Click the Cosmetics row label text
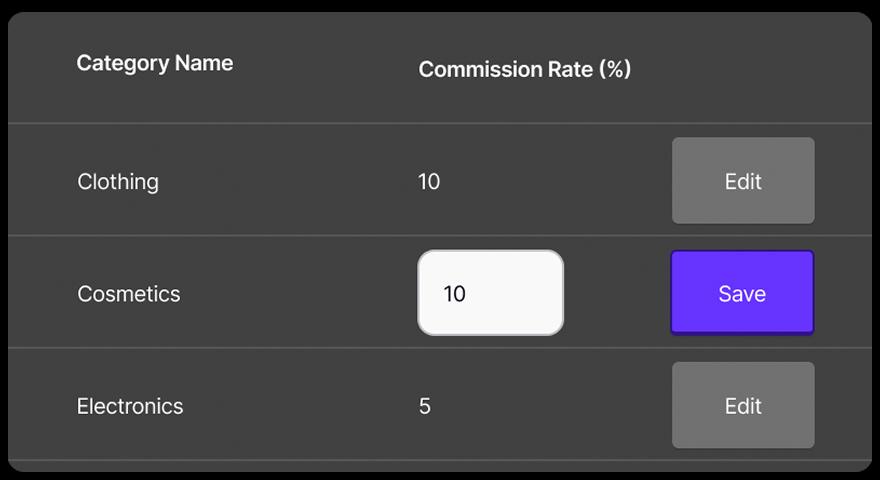 click(x=129, y=294)
